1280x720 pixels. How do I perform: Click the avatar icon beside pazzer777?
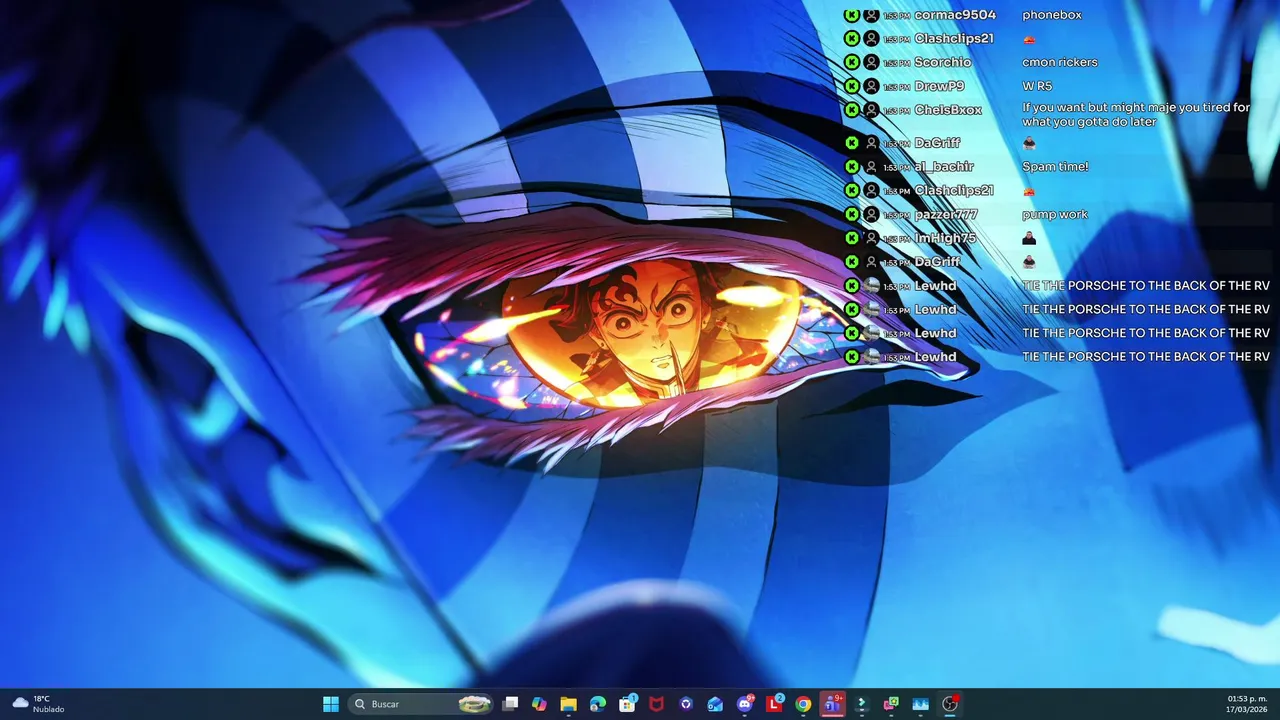click(871, 214)
